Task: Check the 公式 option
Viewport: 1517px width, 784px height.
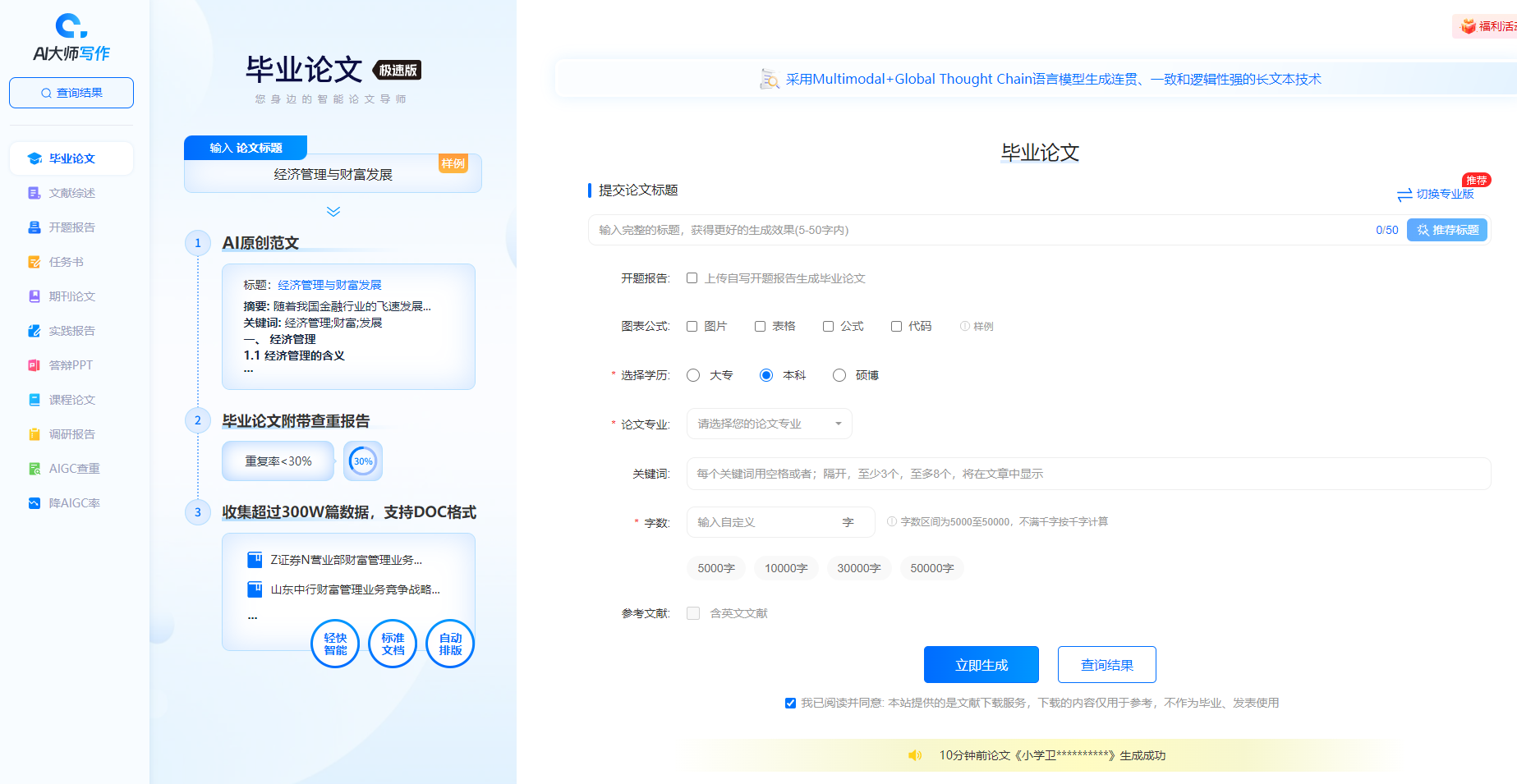Action: click(828, 326)
